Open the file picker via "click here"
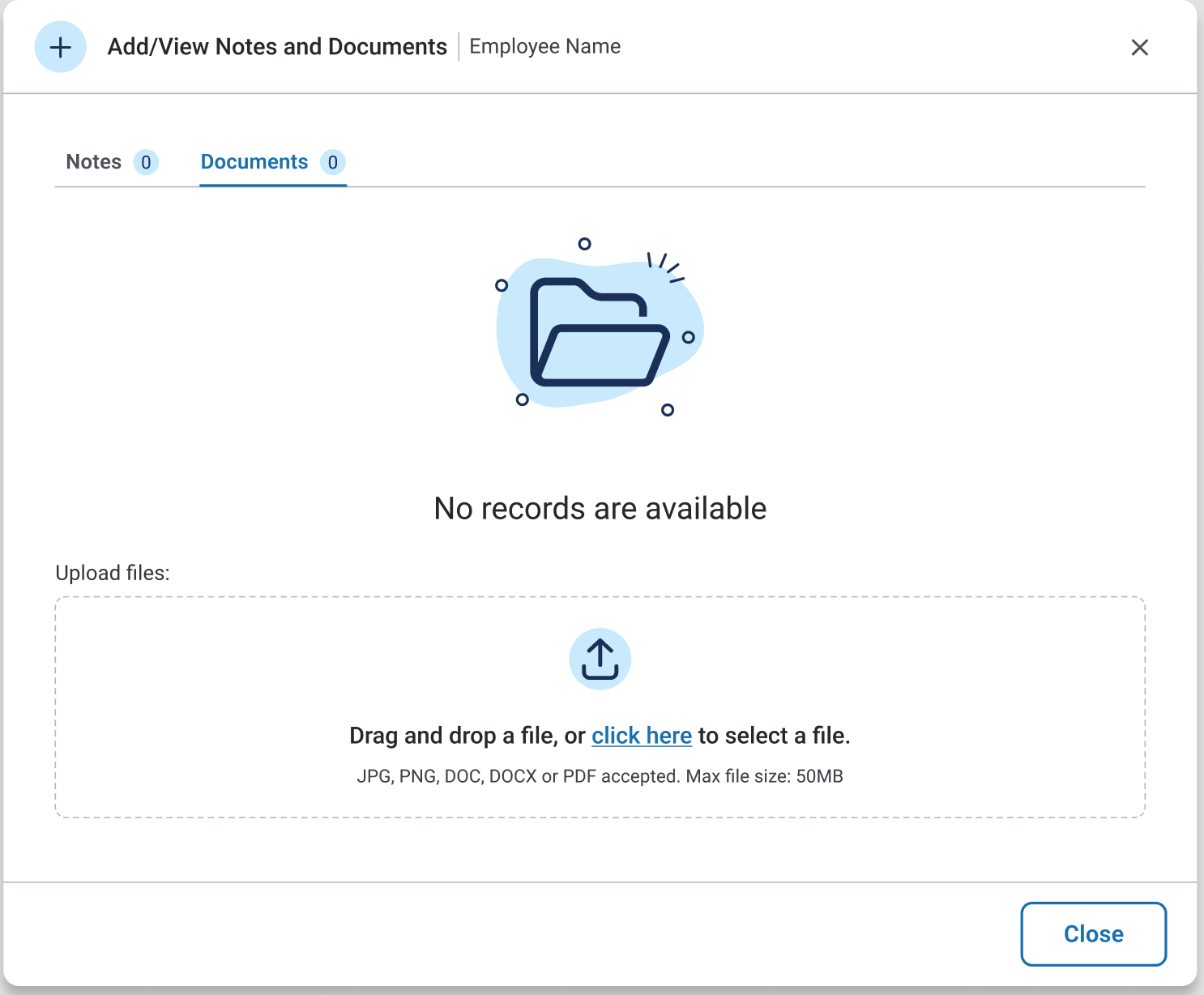The height and width of the screenshot is (995, 1204). point(641,736)
